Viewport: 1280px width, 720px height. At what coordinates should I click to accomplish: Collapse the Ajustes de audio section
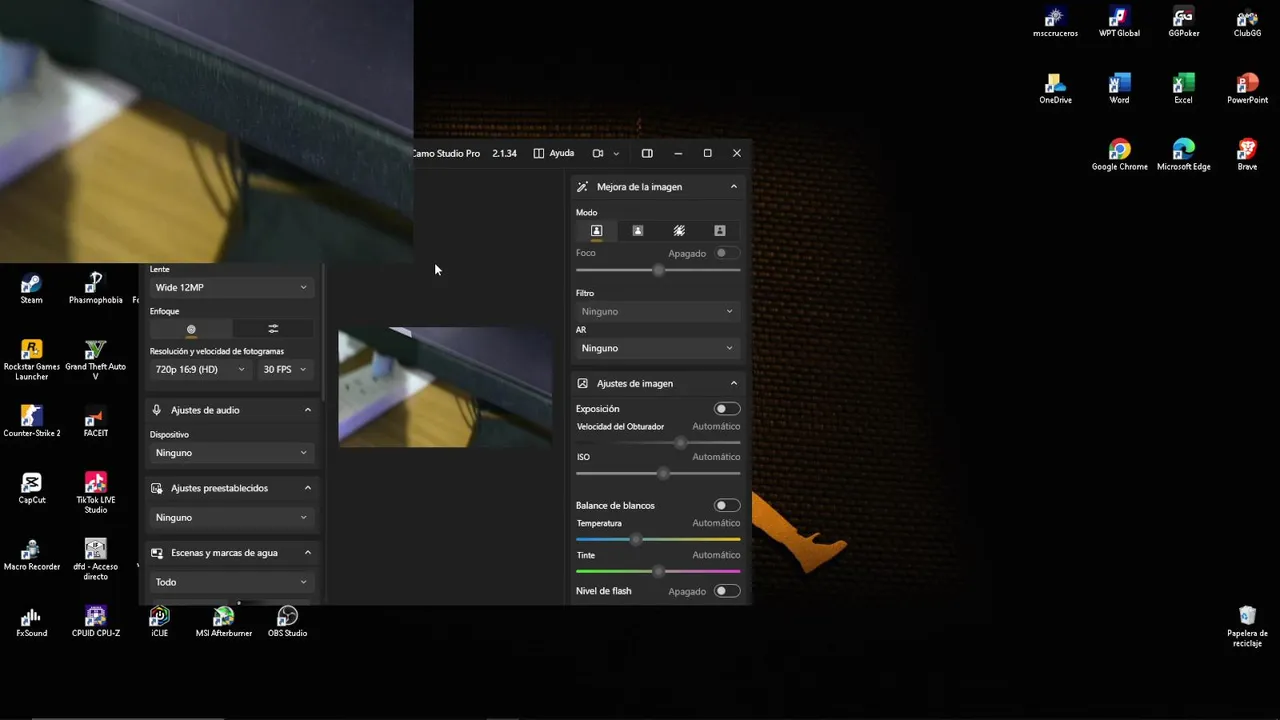pos(307,410)
